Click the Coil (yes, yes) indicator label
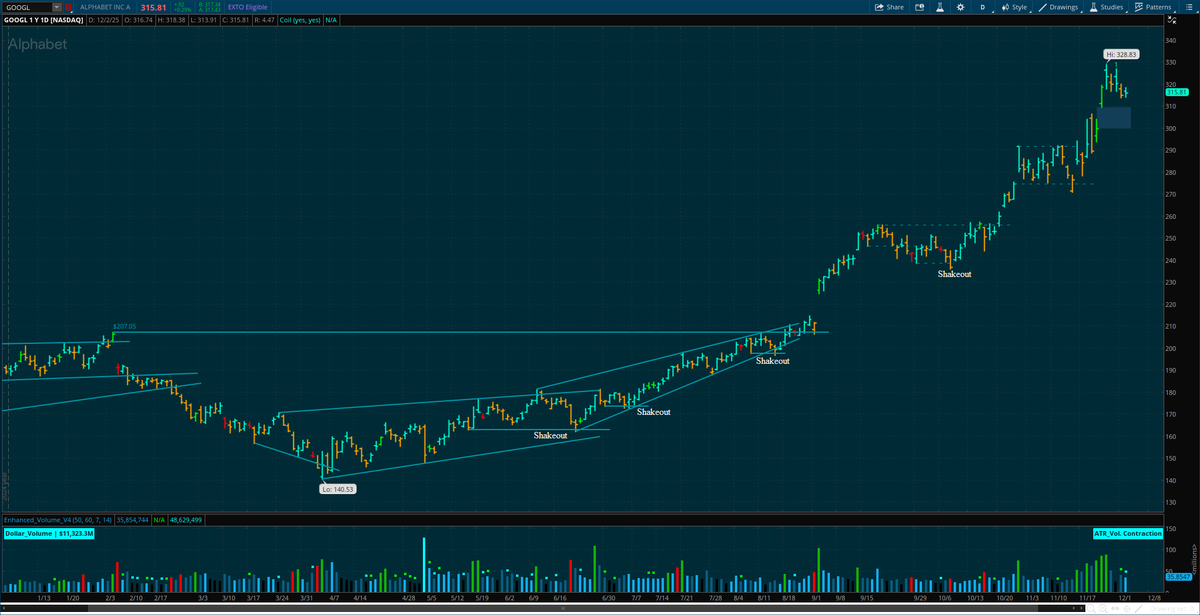The image size is (1200, 615). pos(300,18)
